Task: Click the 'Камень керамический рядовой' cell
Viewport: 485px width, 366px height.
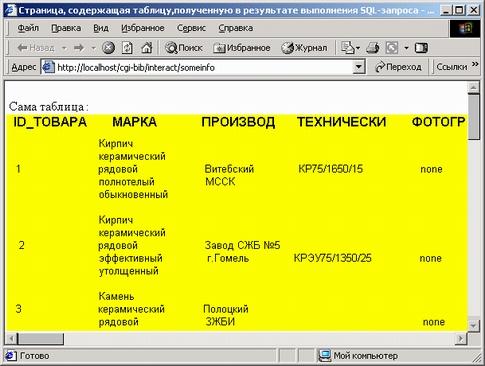Action: 131,309
